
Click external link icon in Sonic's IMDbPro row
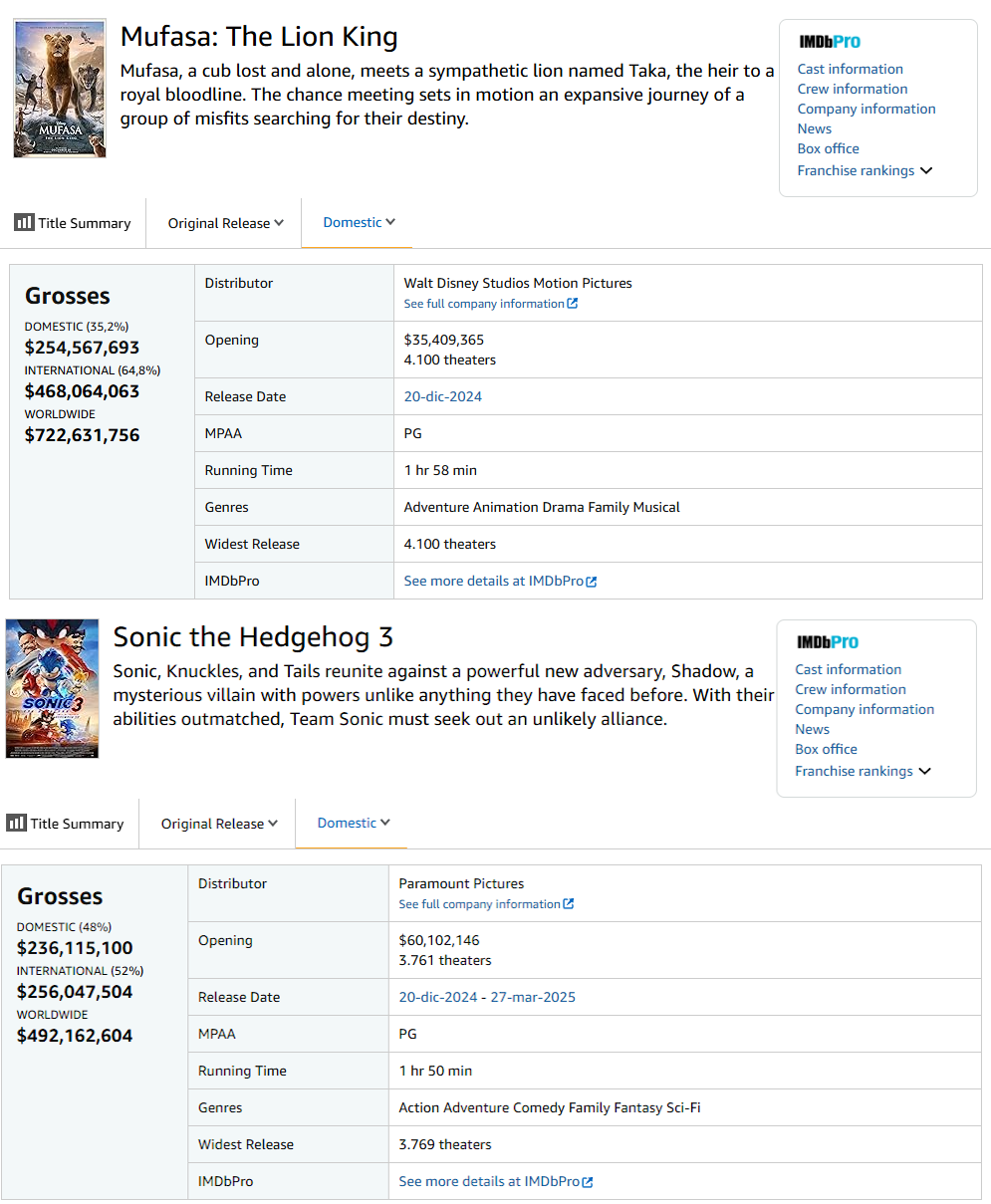(588, 1182)
